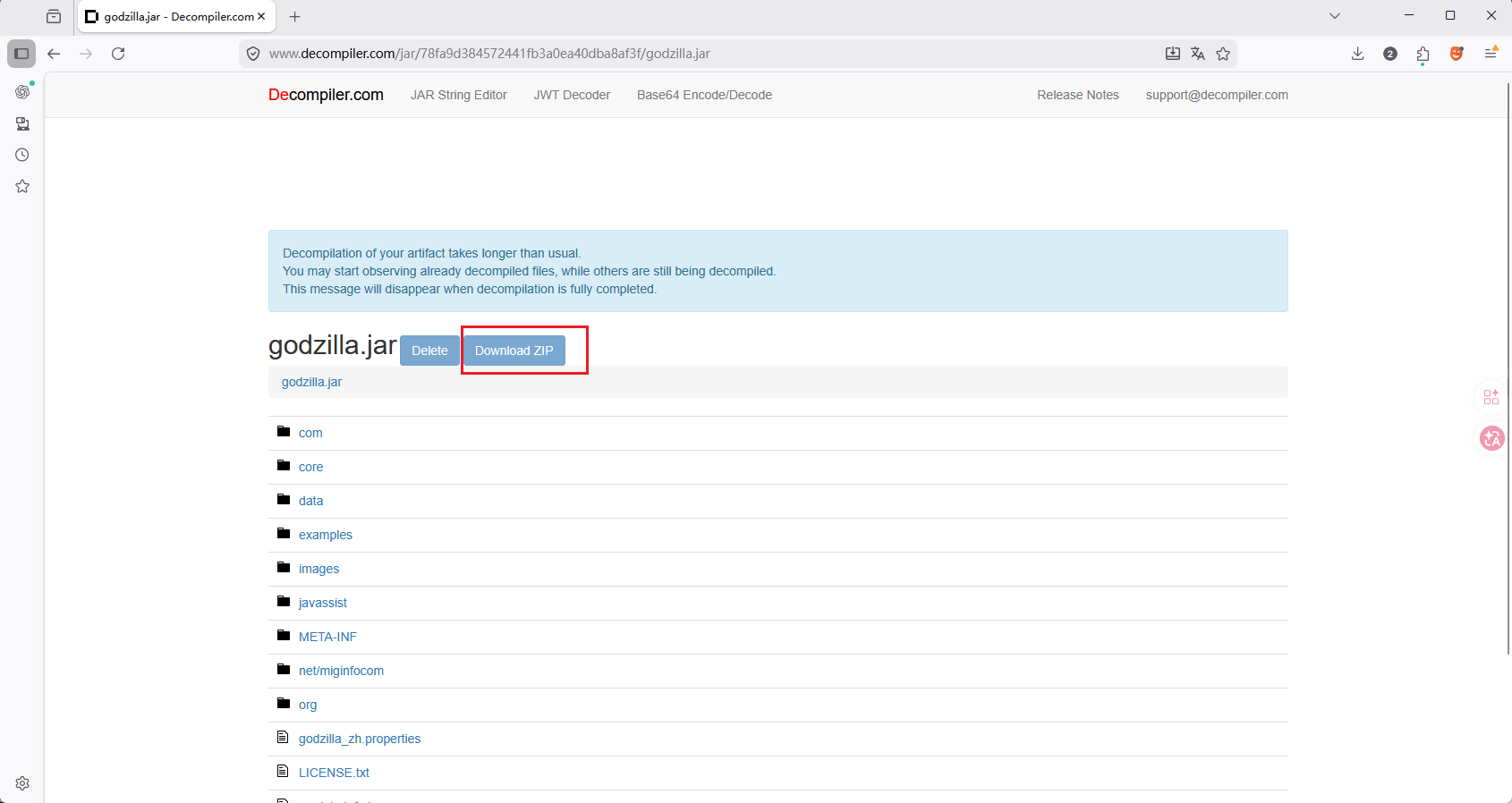Open the history sidebar icon
This screenshot has width=1512, height=803.
22,155
